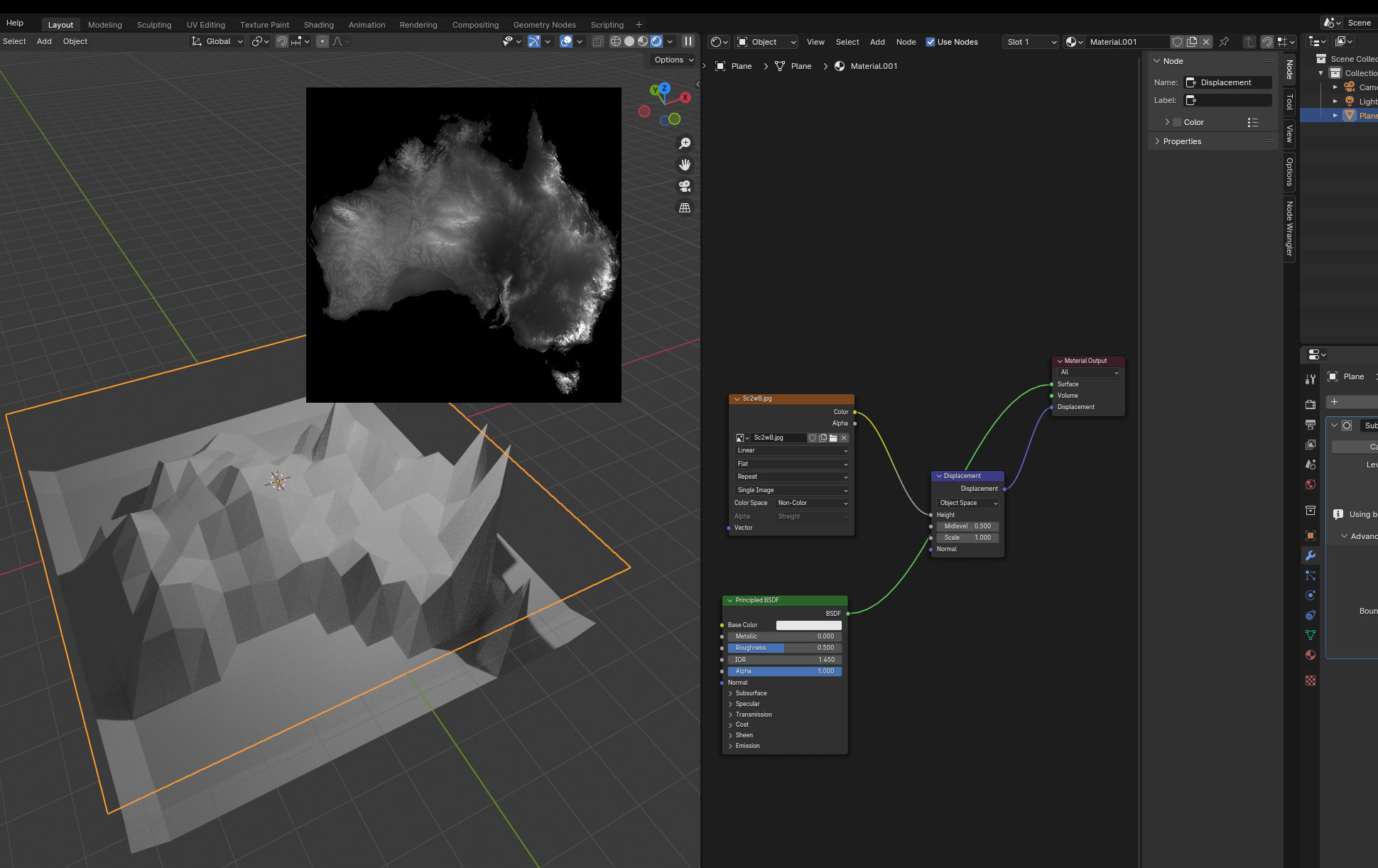Toggle viewport gizmos display

tap(534, 41)
